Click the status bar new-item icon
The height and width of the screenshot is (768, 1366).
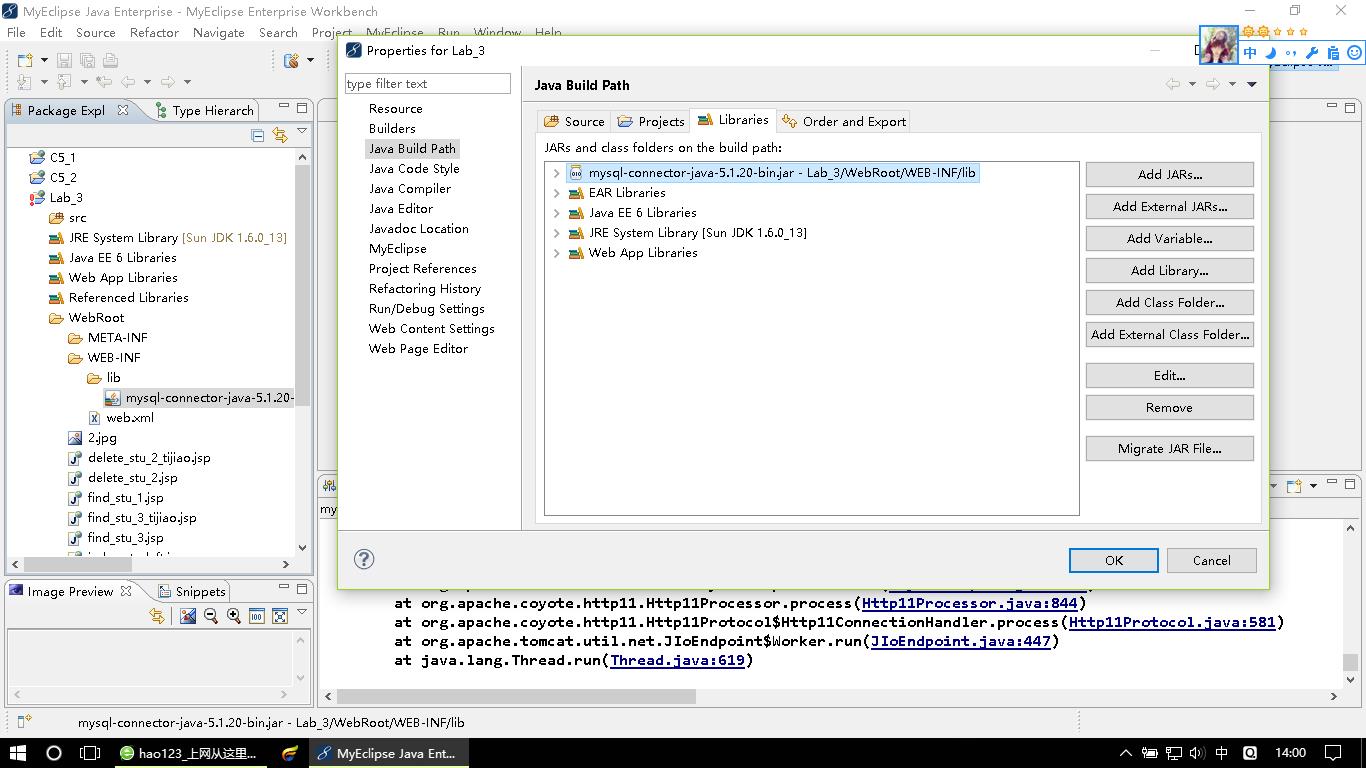tap(25, 721)
